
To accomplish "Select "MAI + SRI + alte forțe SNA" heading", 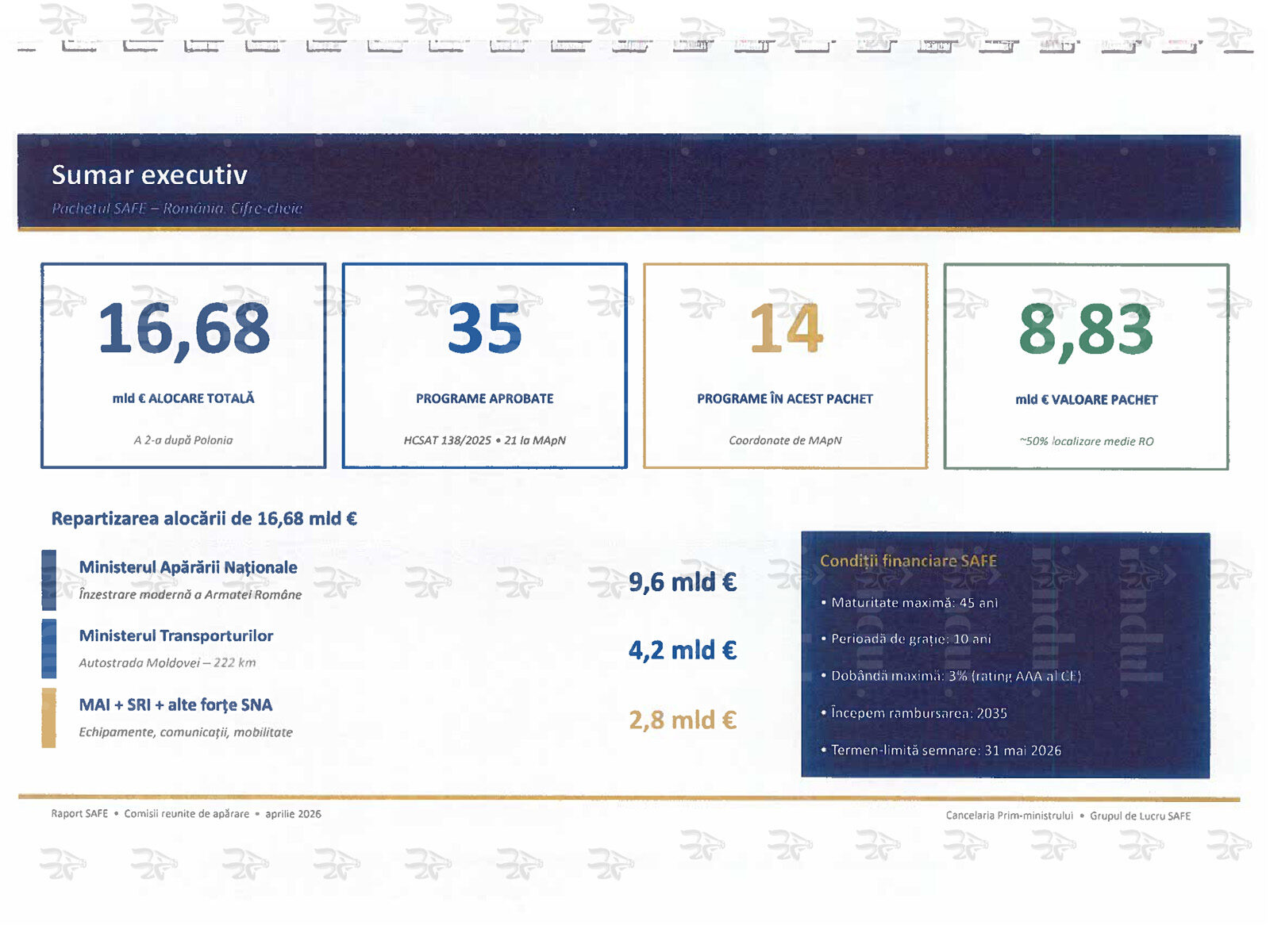I will click(175, 704).
